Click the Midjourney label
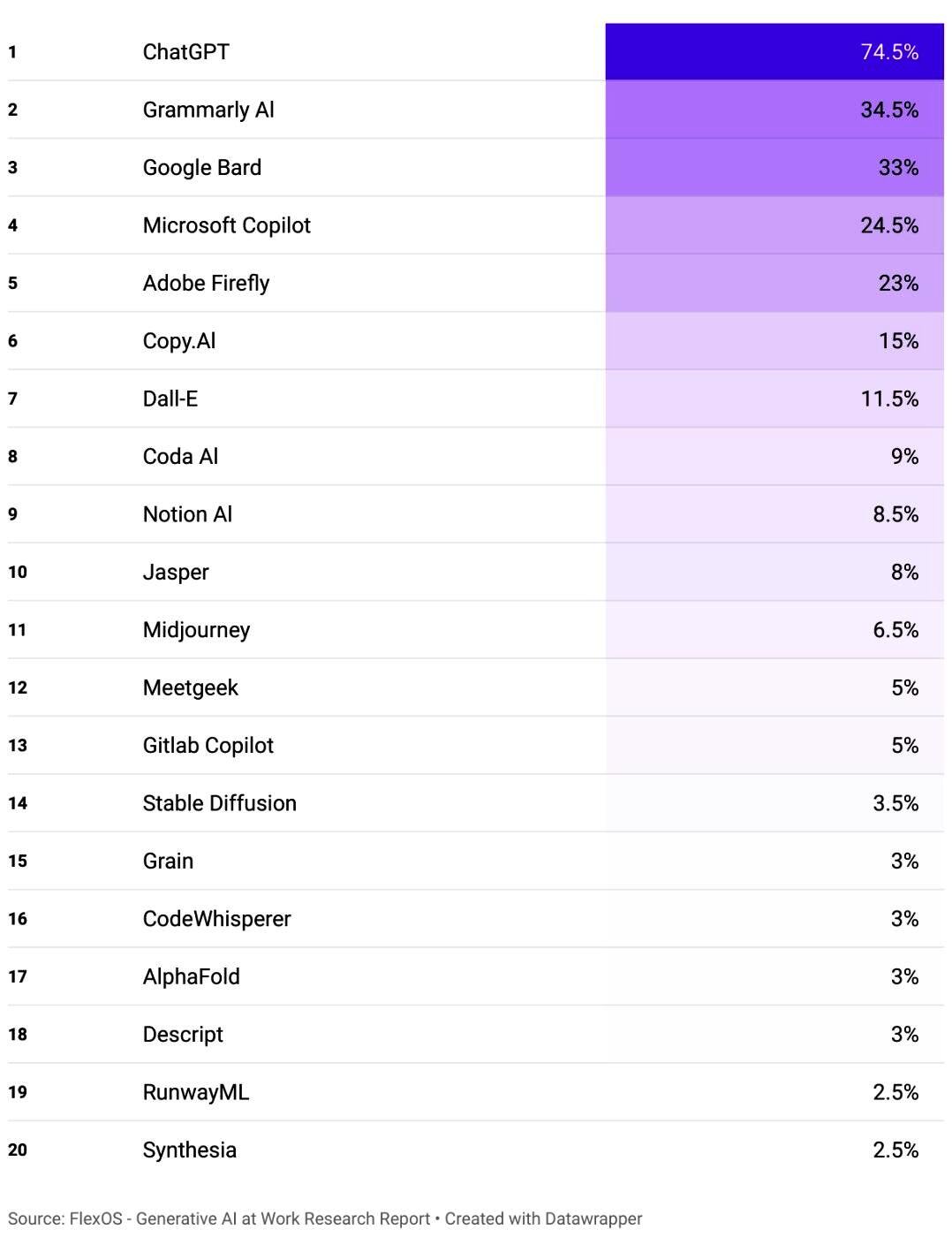The height and width of the screenshot is (1237, 952). [x=196, y=630]
